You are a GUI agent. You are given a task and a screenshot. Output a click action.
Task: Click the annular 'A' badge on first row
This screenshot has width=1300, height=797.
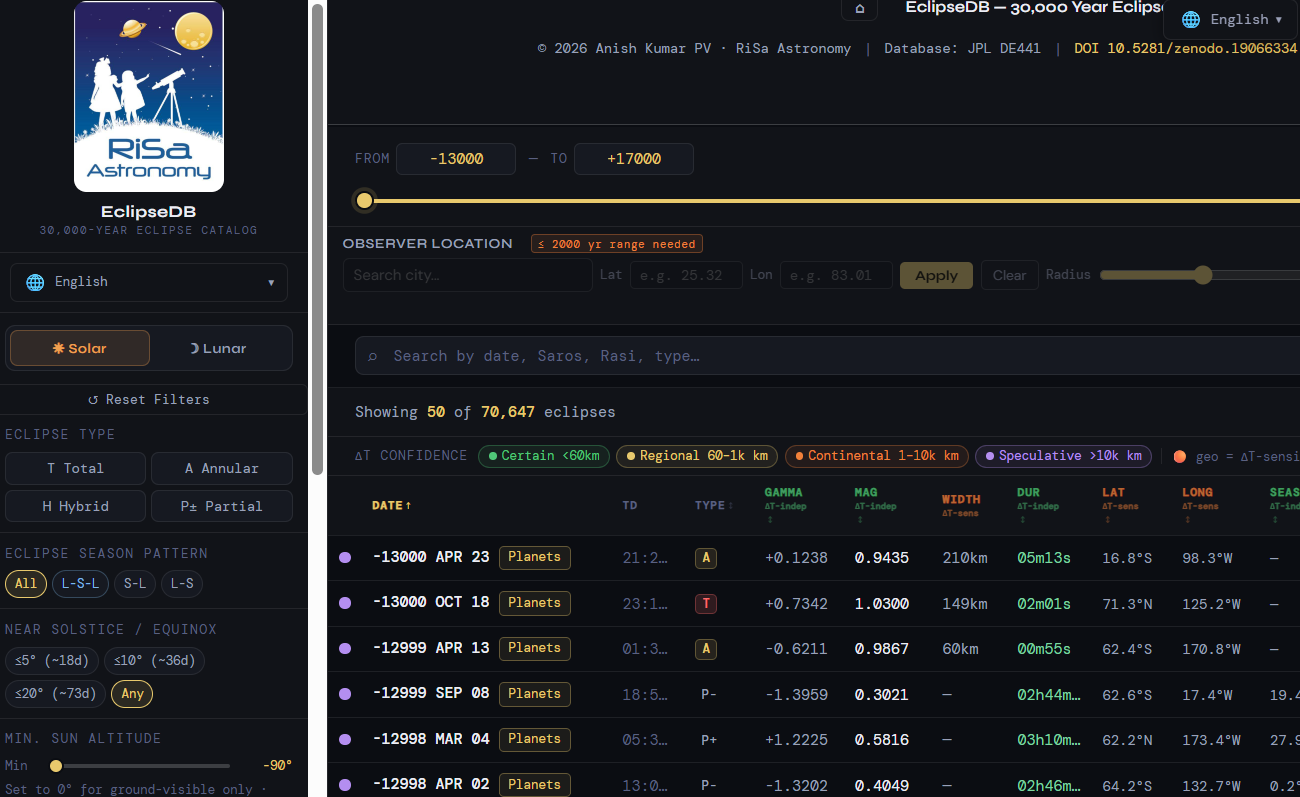pyautogui.click(x=706, y=558)
